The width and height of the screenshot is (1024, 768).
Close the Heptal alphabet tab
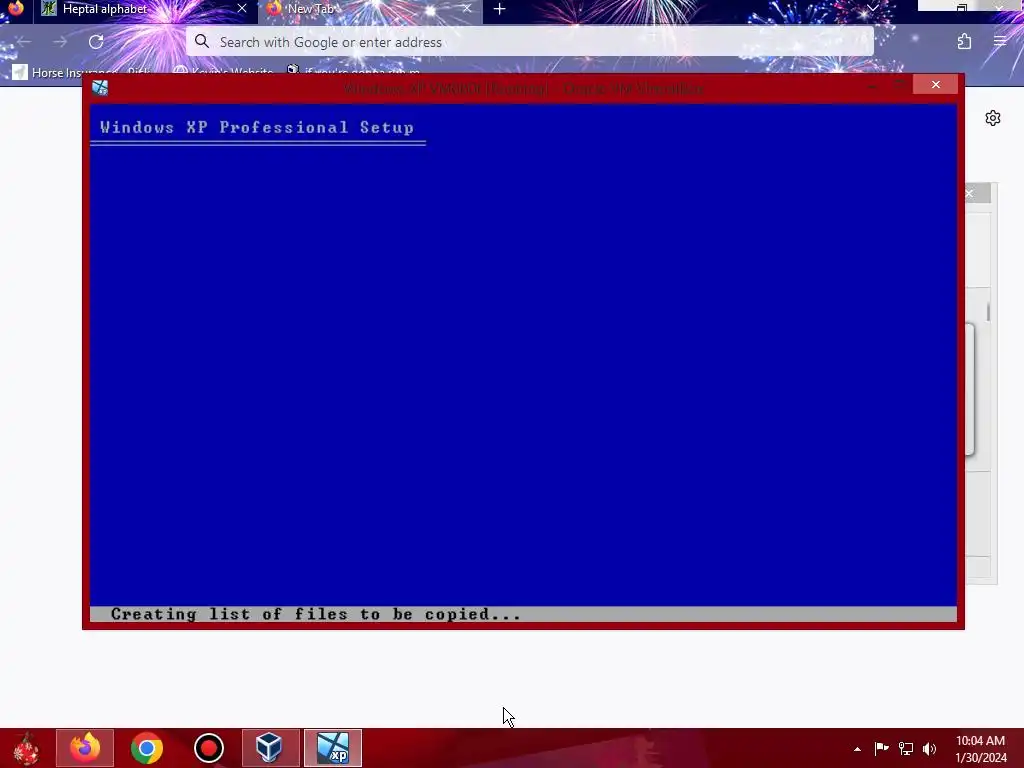pyautogui.click(x=242, y=8)
